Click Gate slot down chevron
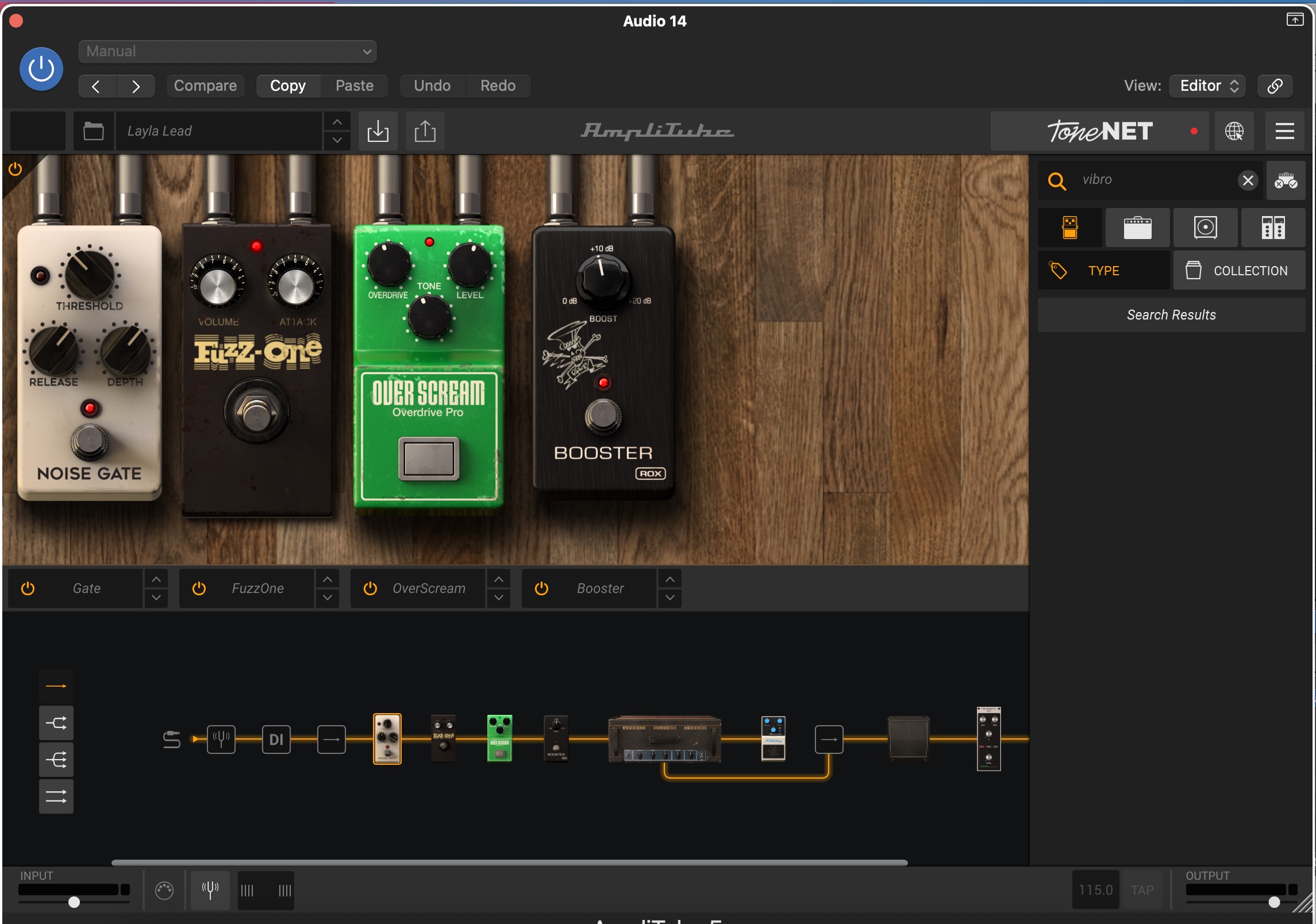Image resolution: width=1316 pixels, height=924 pixels. click(156, 598)
